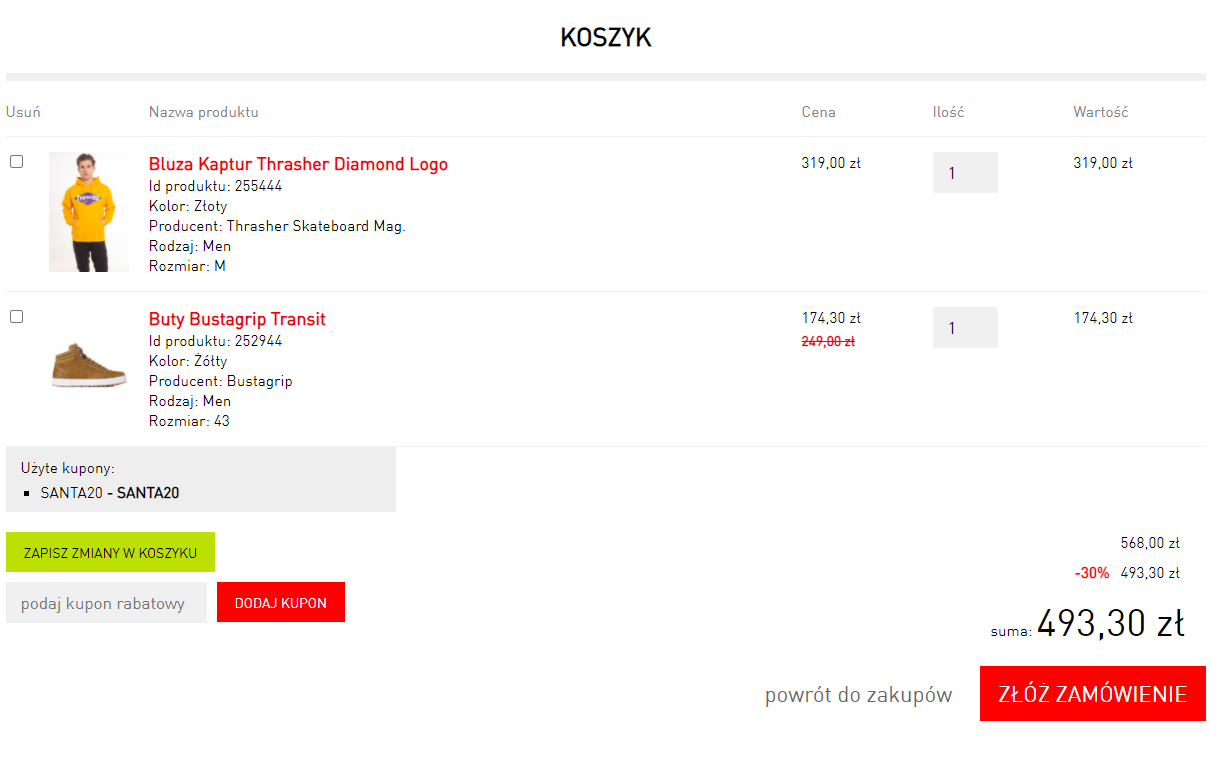Screen dimensions: 1219x757
Task: Click Złóż zamówienie to place order
Action: point(1093,694)
